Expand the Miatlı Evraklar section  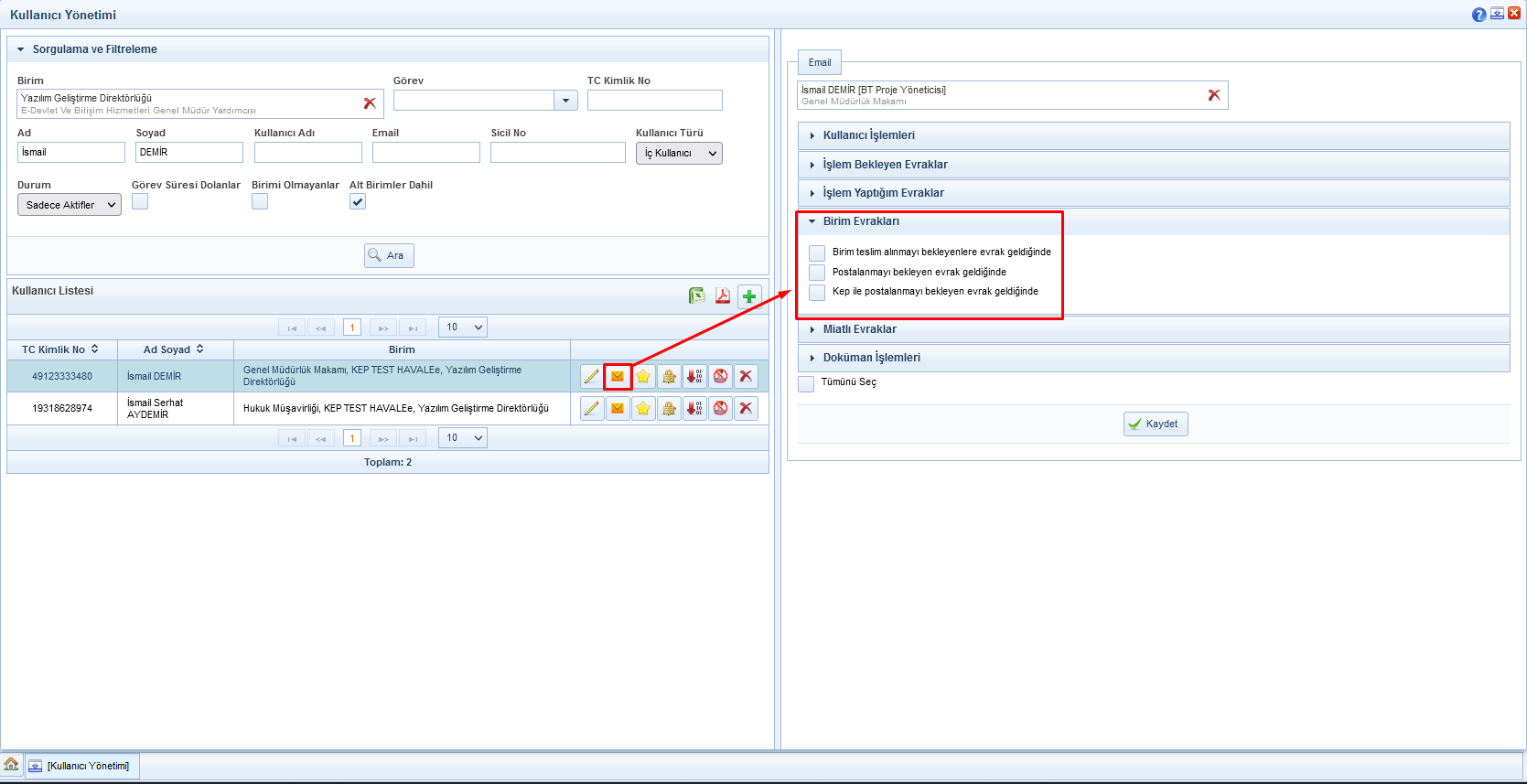pos(859,329)
